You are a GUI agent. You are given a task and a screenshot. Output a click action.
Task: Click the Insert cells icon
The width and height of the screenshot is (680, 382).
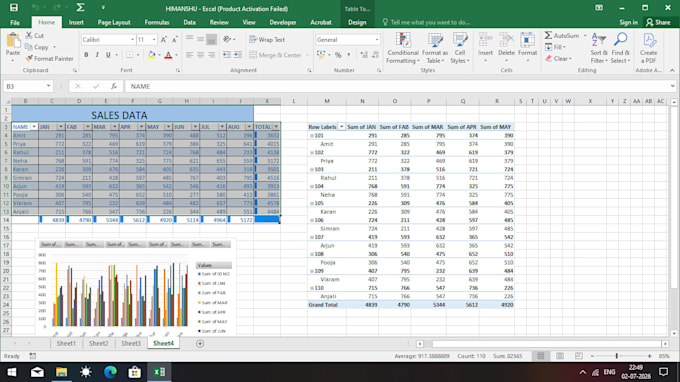coord(485,40)
